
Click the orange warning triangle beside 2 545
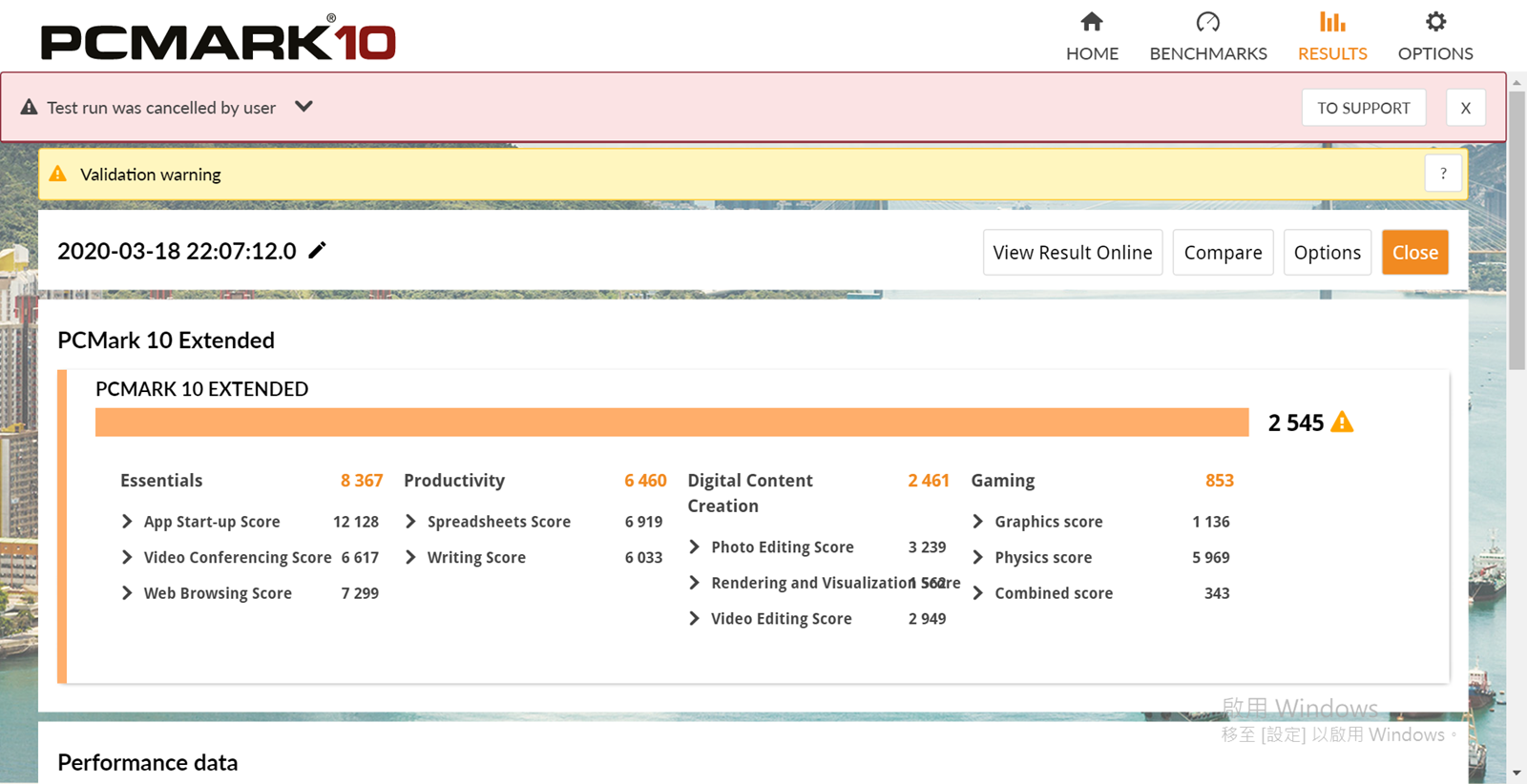[1342, 423]
